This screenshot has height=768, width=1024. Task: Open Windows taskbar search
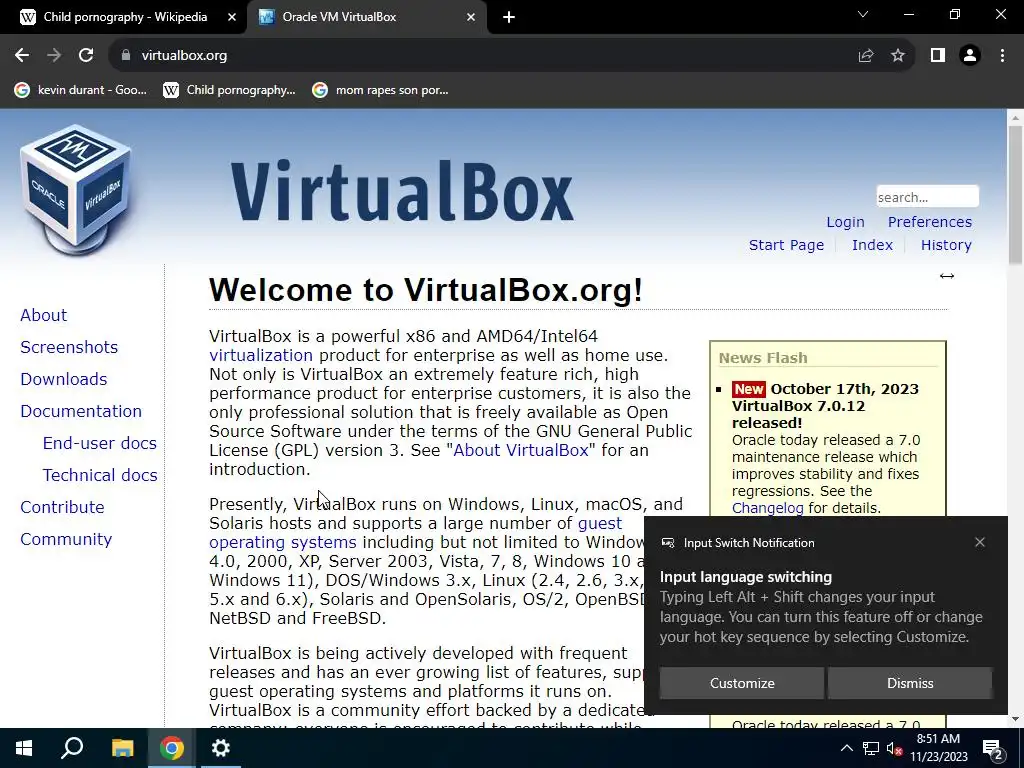[x=72, y=748]
